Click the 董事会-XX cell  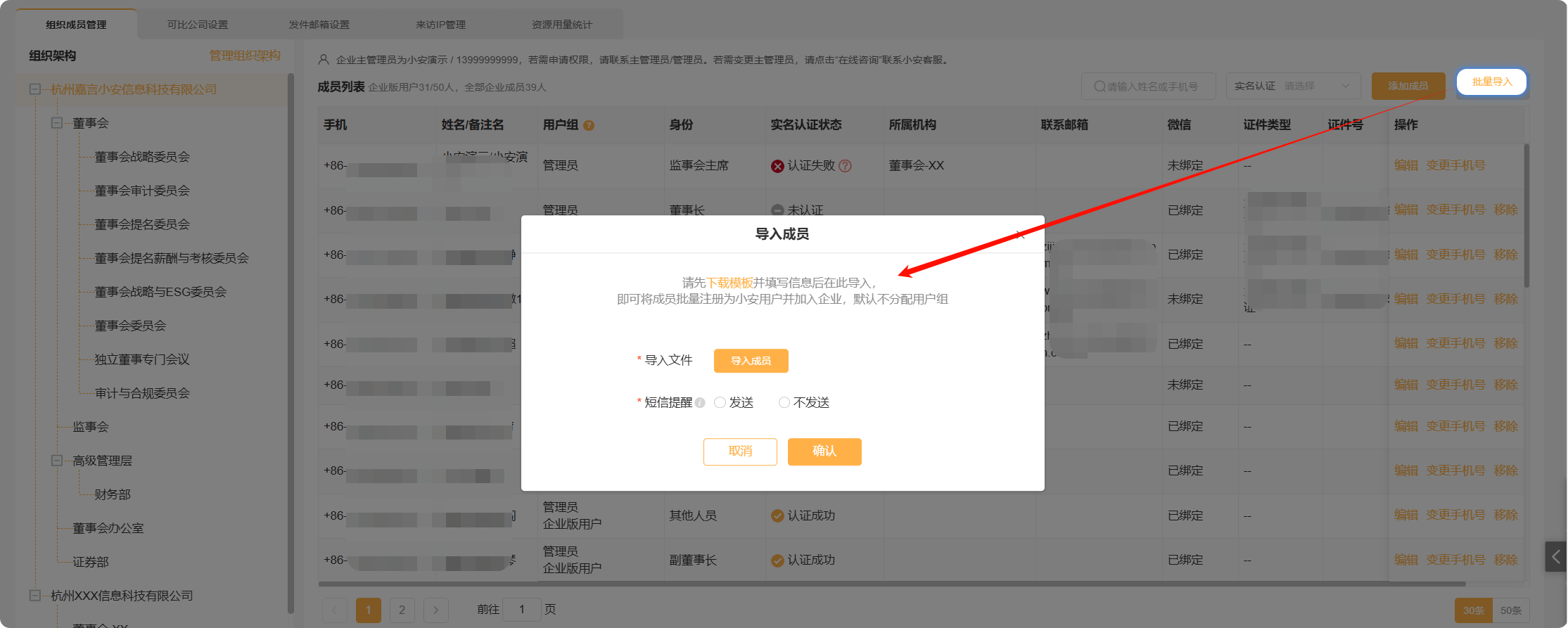click(916, 166)
